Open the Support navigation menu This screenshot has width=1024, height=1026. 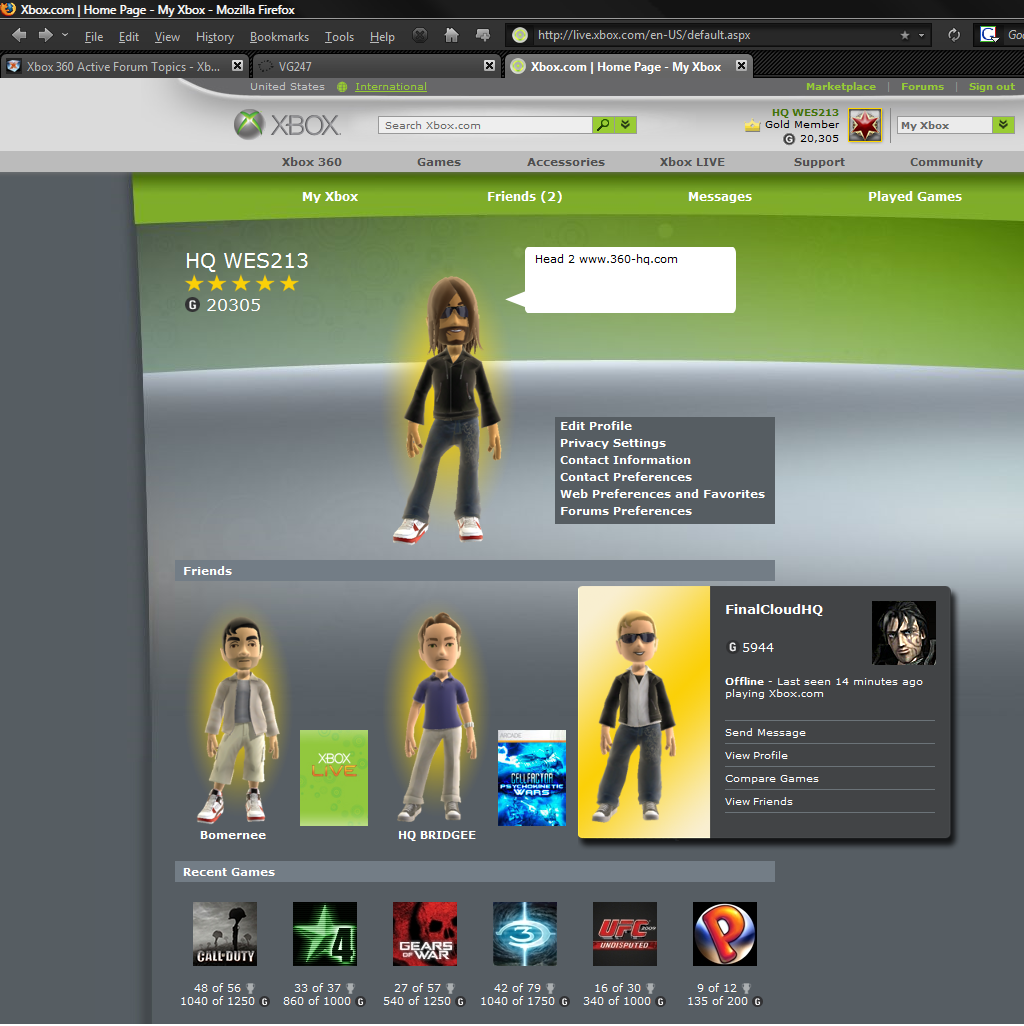(x=819, y=162)
